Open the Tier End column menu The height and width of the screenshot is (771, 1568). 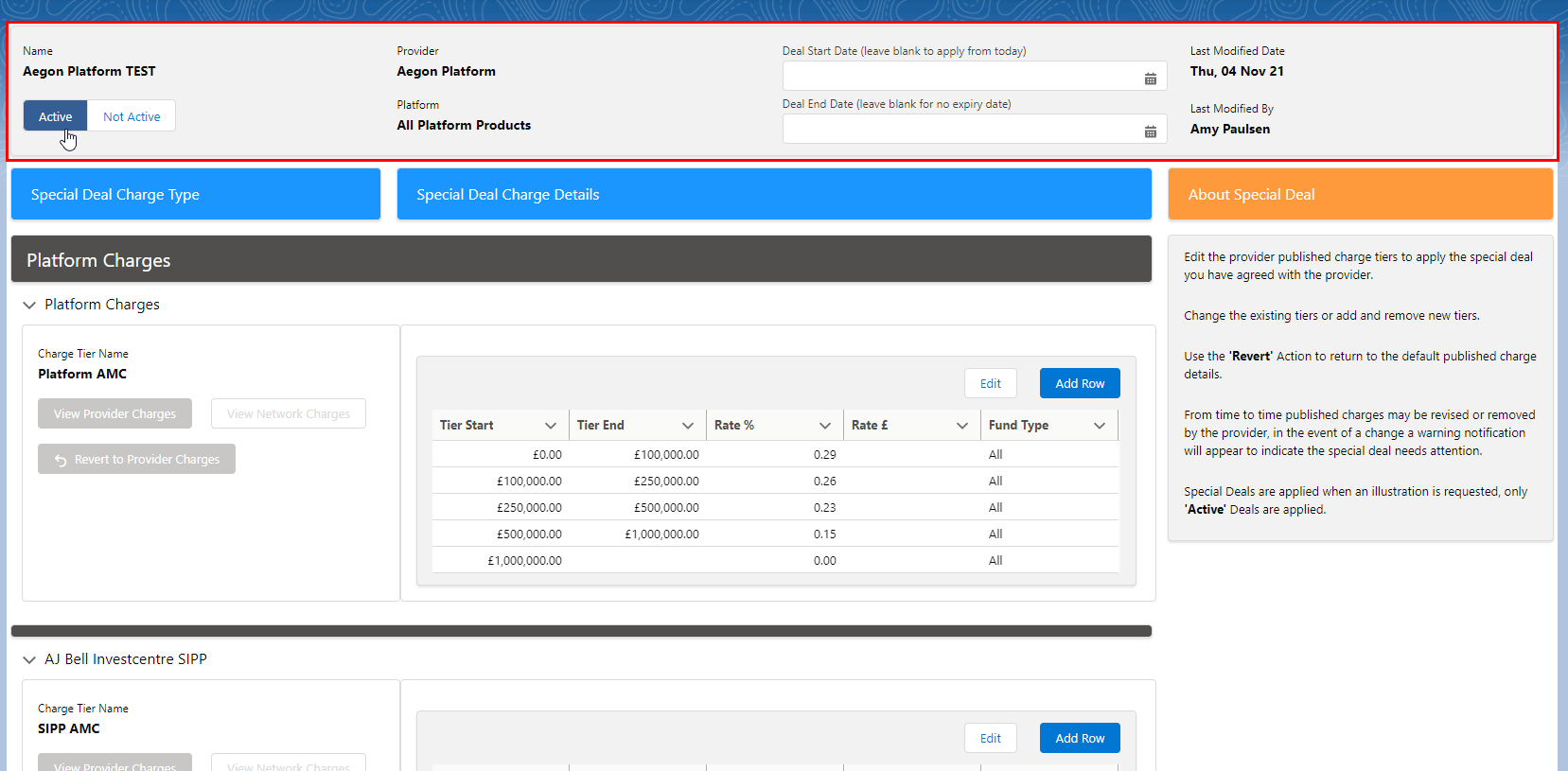688,426
